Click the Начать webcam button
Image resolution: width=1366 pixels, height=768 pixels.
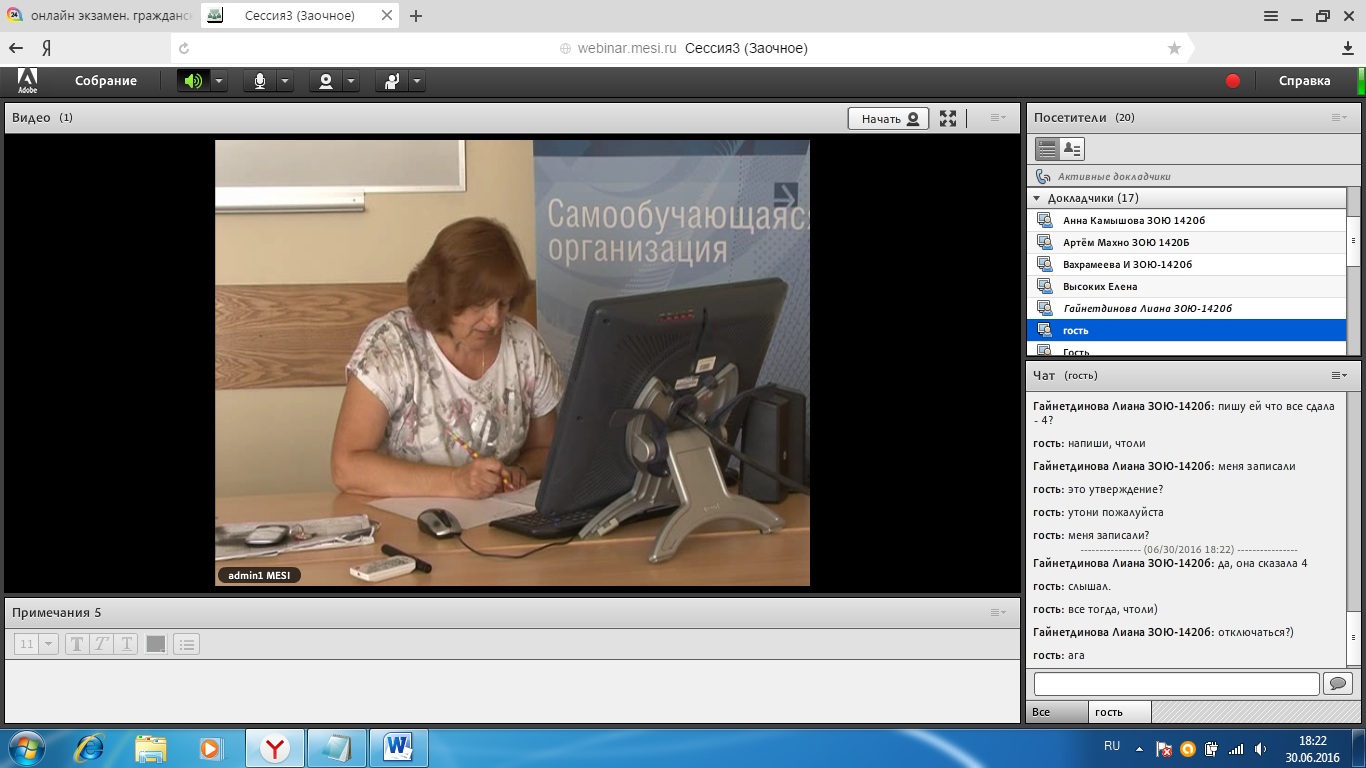point(888,118)
